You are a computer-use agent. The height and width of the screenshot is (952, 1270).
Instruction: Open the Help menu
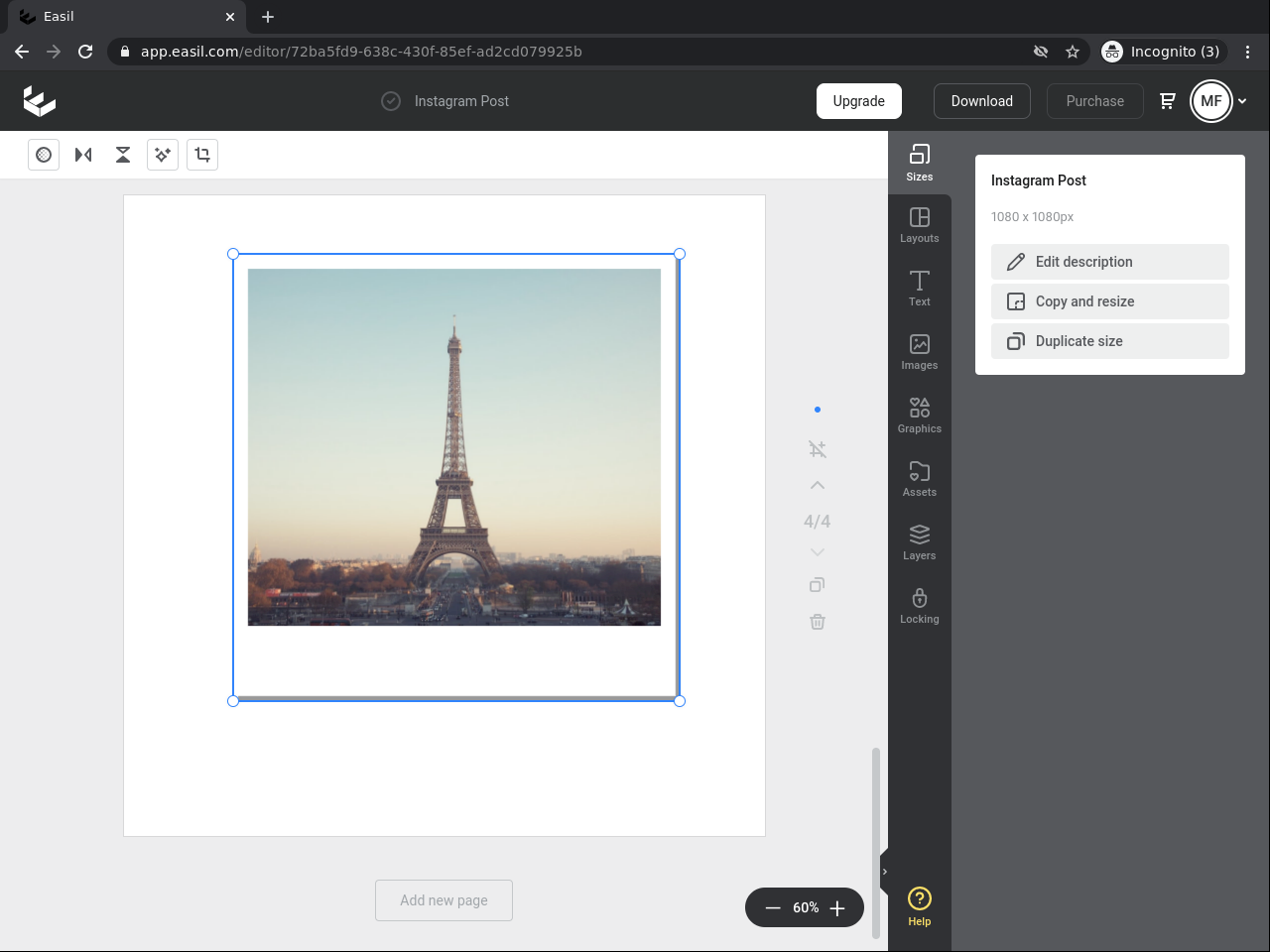pyautogui.click(x=920, y=906)
